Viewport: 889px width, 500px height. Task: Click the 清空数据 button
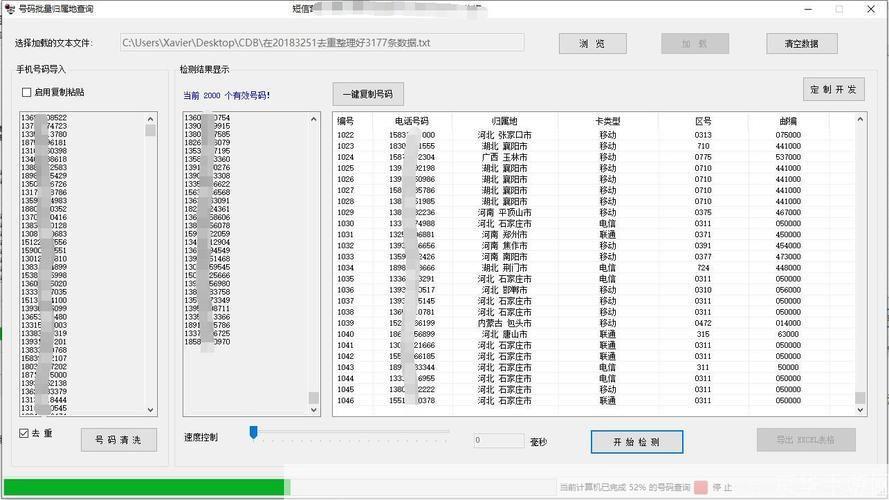pyautogui.click(x=801, y=44)
